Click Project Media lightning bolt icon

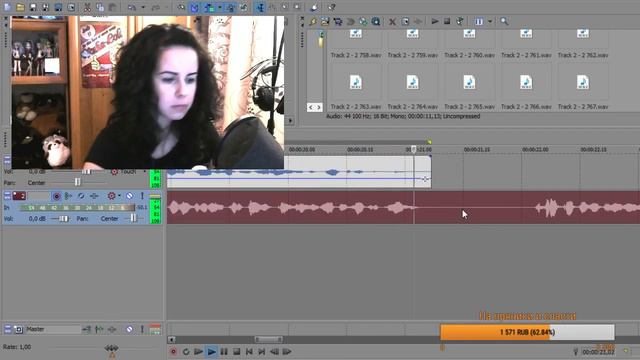(x=313, y=21)
